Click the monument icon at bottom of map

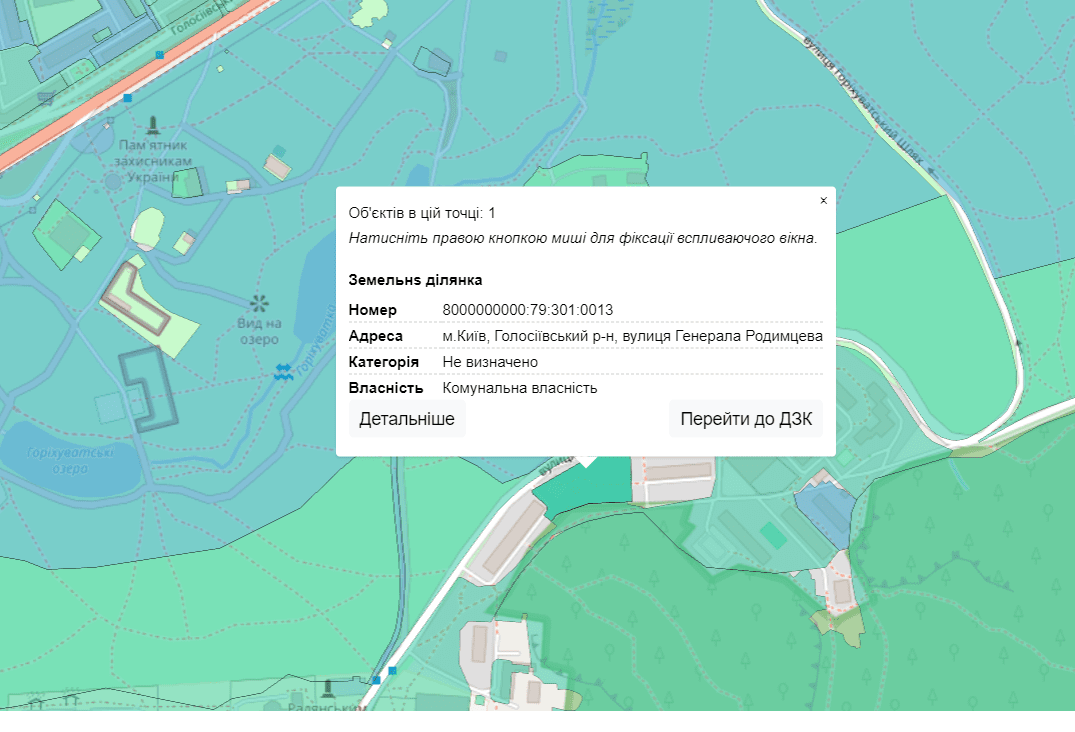[x=328, y=688]
